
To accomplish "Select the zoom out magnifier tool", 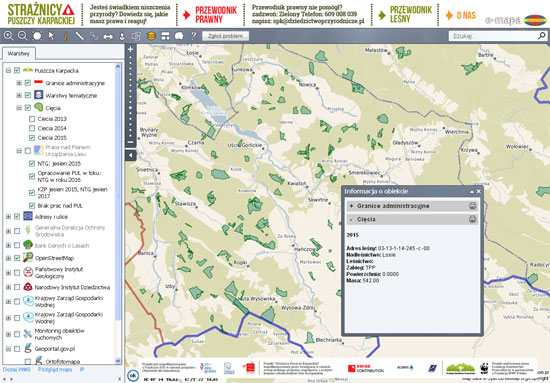I will pyautogui.click(x=22, y=36).
